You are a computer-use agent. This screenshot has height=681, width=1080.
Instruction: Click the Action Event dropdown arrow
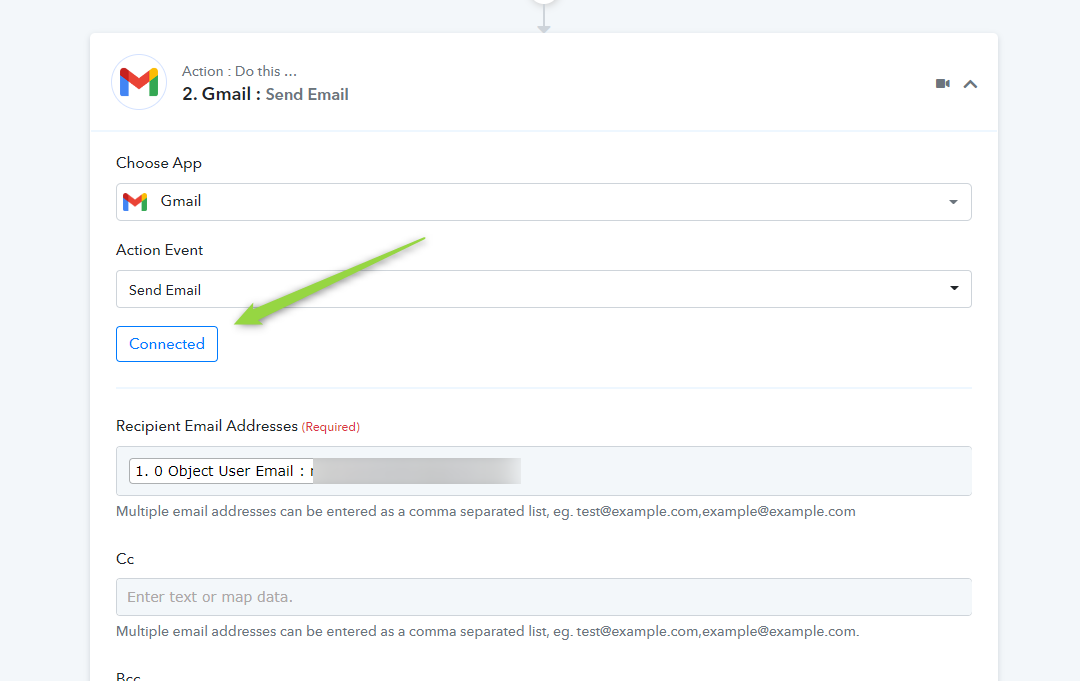(x=954, y=289)
